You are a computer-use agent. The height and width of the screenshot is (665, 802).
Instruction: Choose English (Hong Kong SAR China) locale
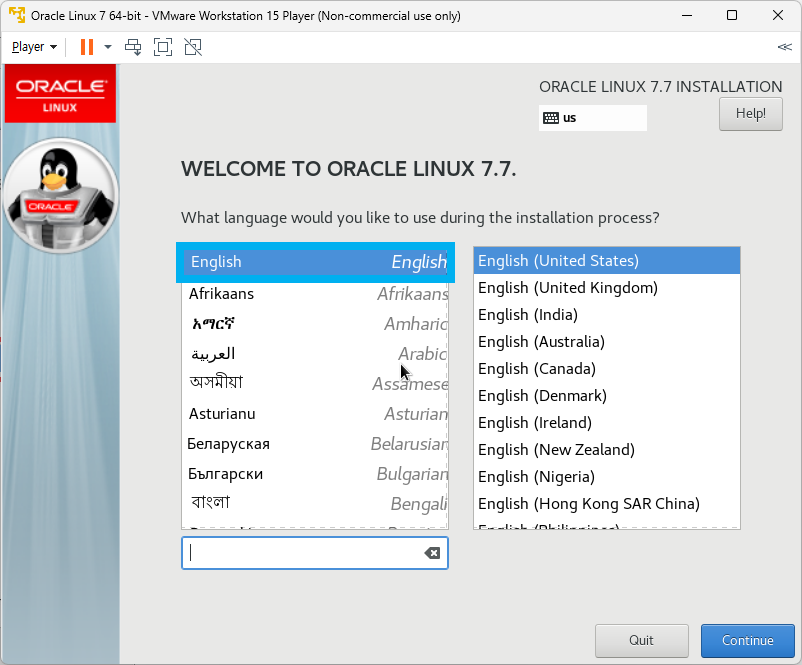tap(607, 504)
